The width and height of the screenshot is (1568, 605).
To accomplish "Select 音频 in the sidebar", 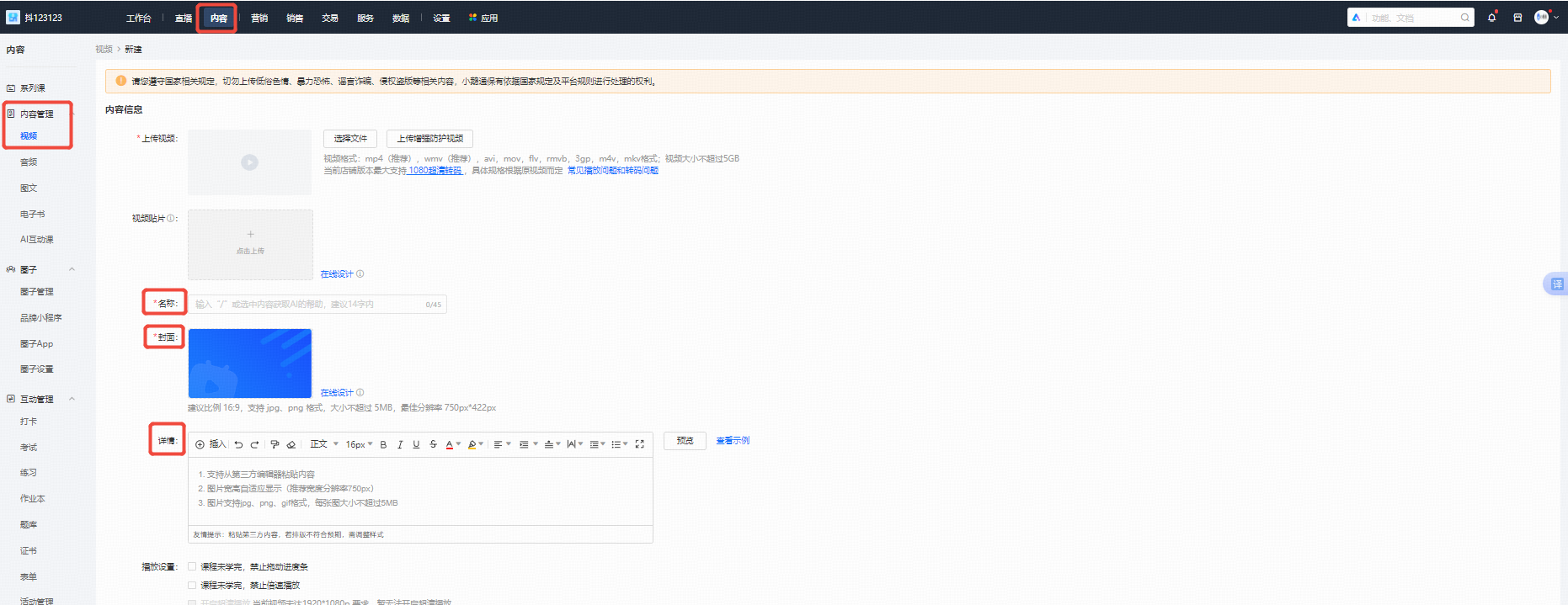I will [x=29, y=162].
